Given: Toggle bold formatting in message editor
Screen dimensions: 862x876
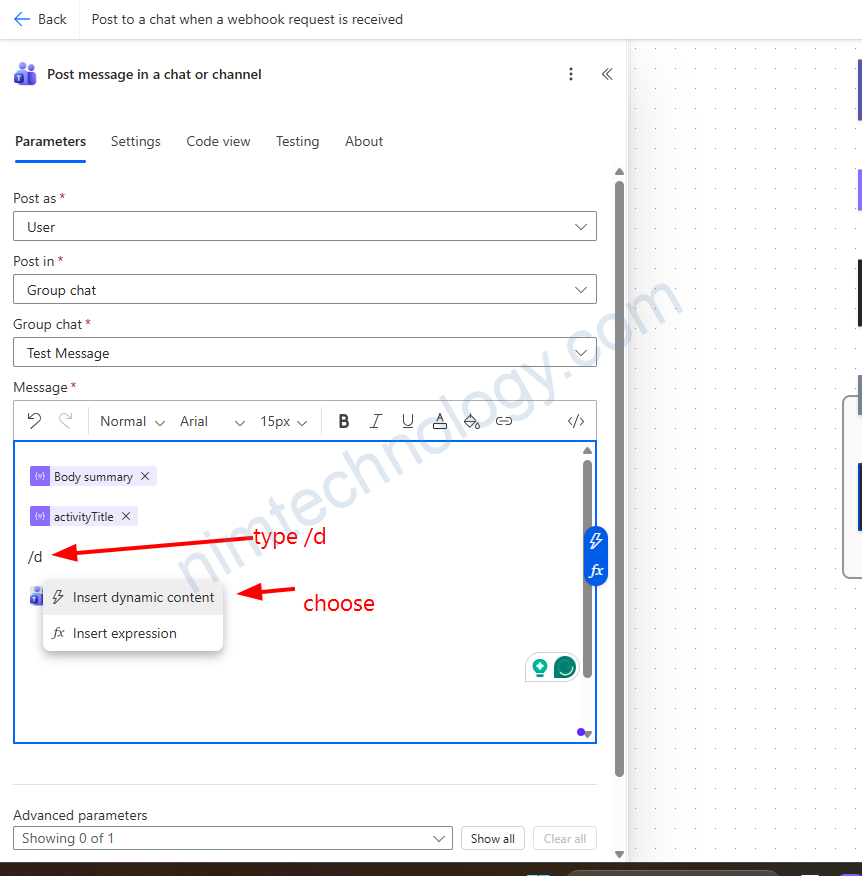Looking at the screenshot, I should 344,421.
